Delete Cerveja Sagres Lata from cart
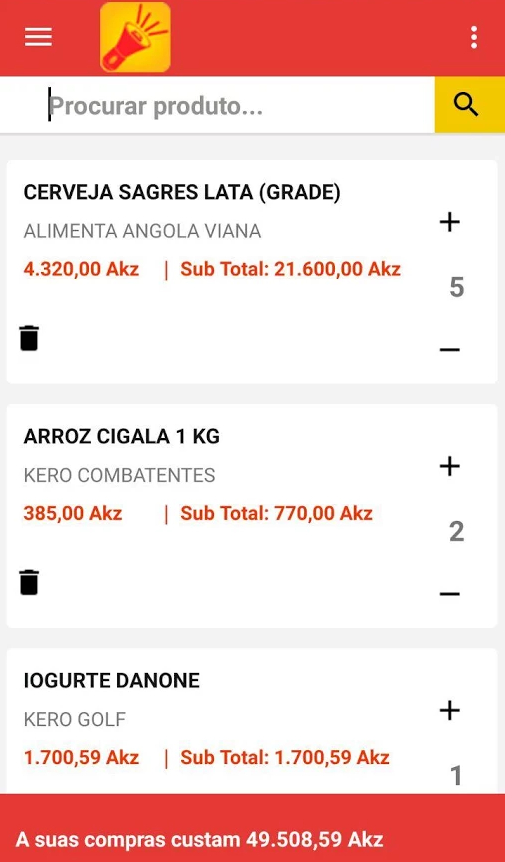Screen dimensions: 505x862 [x=29, y=338]
